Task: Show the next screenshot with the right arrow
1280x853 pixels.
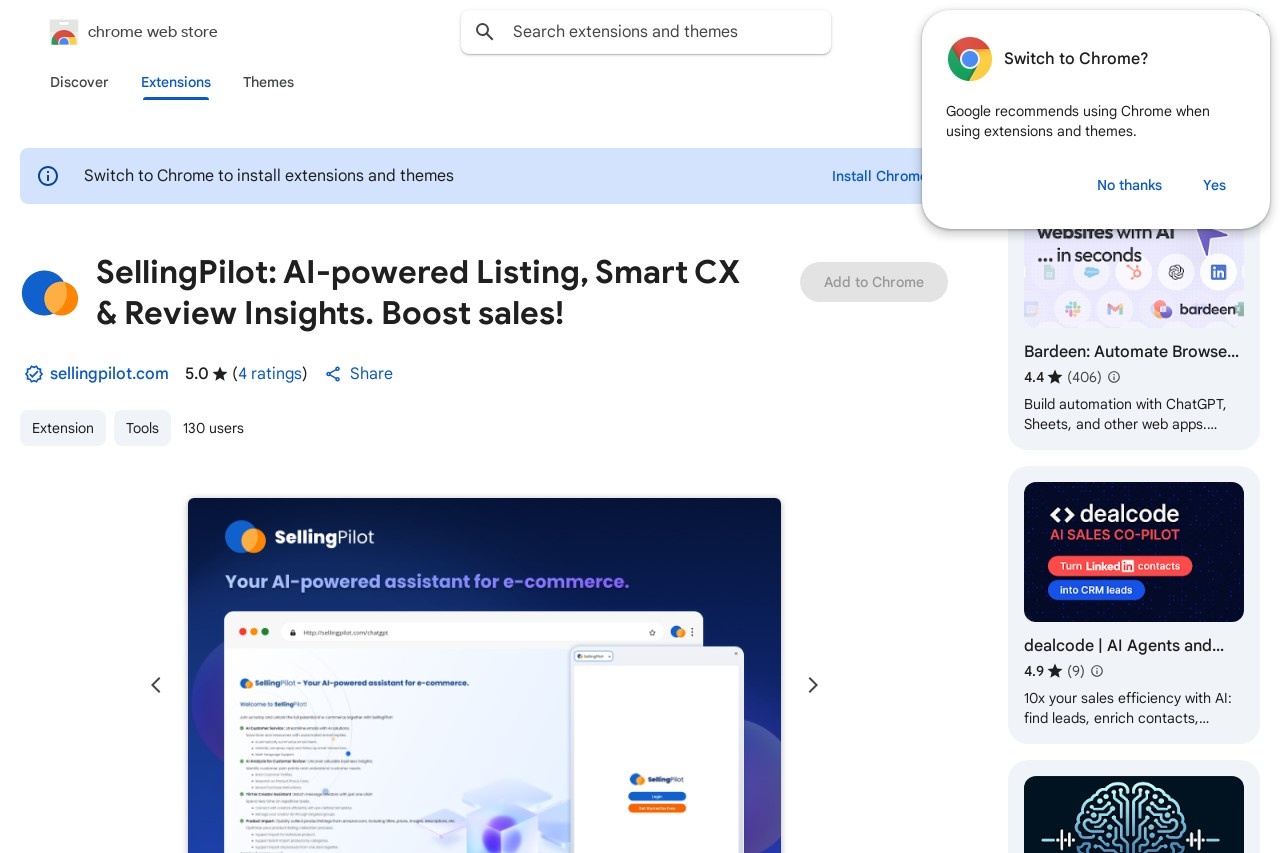Action: [x=813, y=685]
